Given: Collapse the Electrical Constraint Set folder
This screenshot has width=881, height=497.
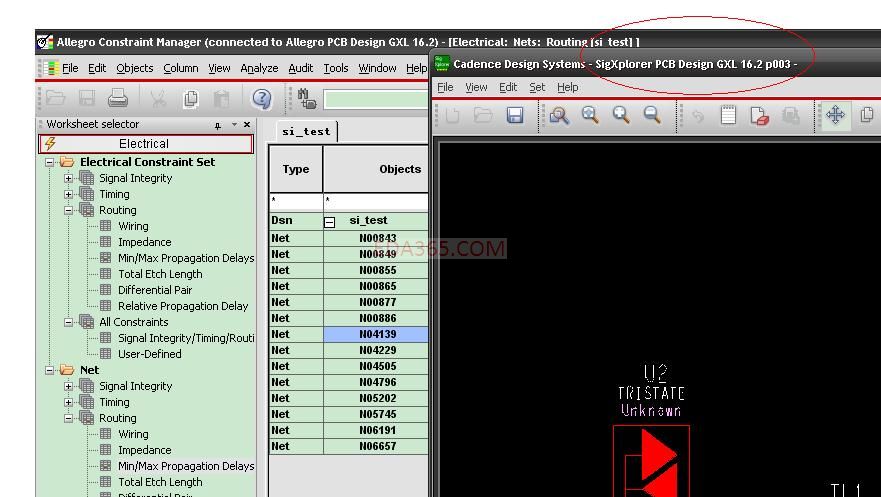Looking at the screenshot, I should (x=50, y=162).
